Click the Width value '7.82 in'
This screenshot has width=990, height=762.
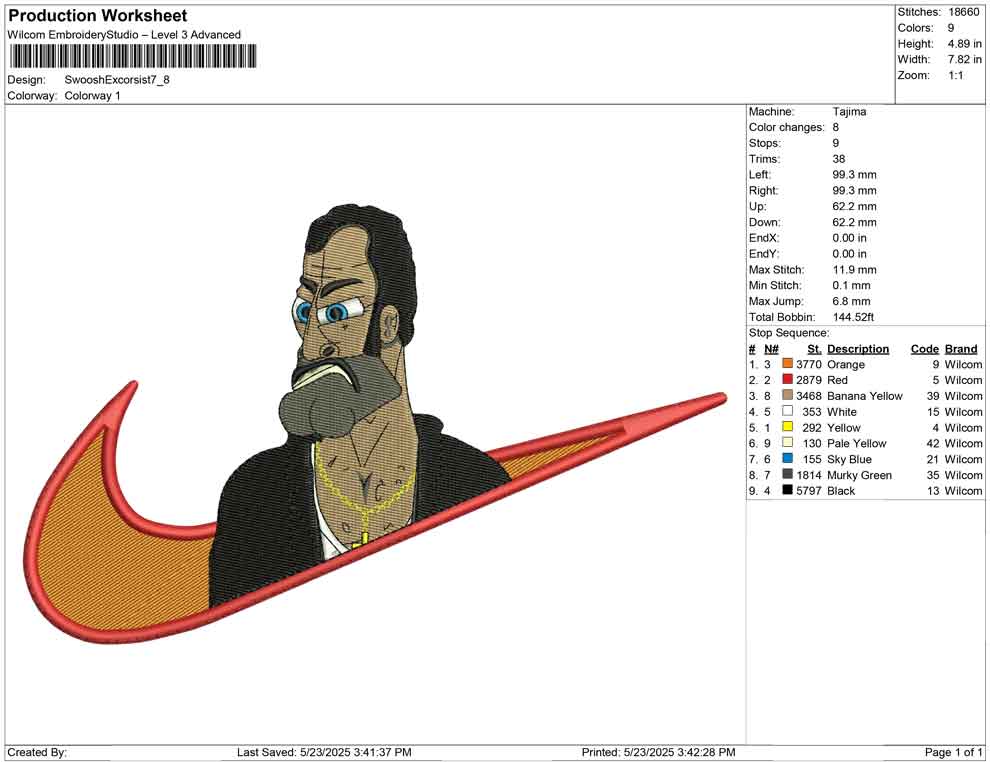[x=964, y=59]
